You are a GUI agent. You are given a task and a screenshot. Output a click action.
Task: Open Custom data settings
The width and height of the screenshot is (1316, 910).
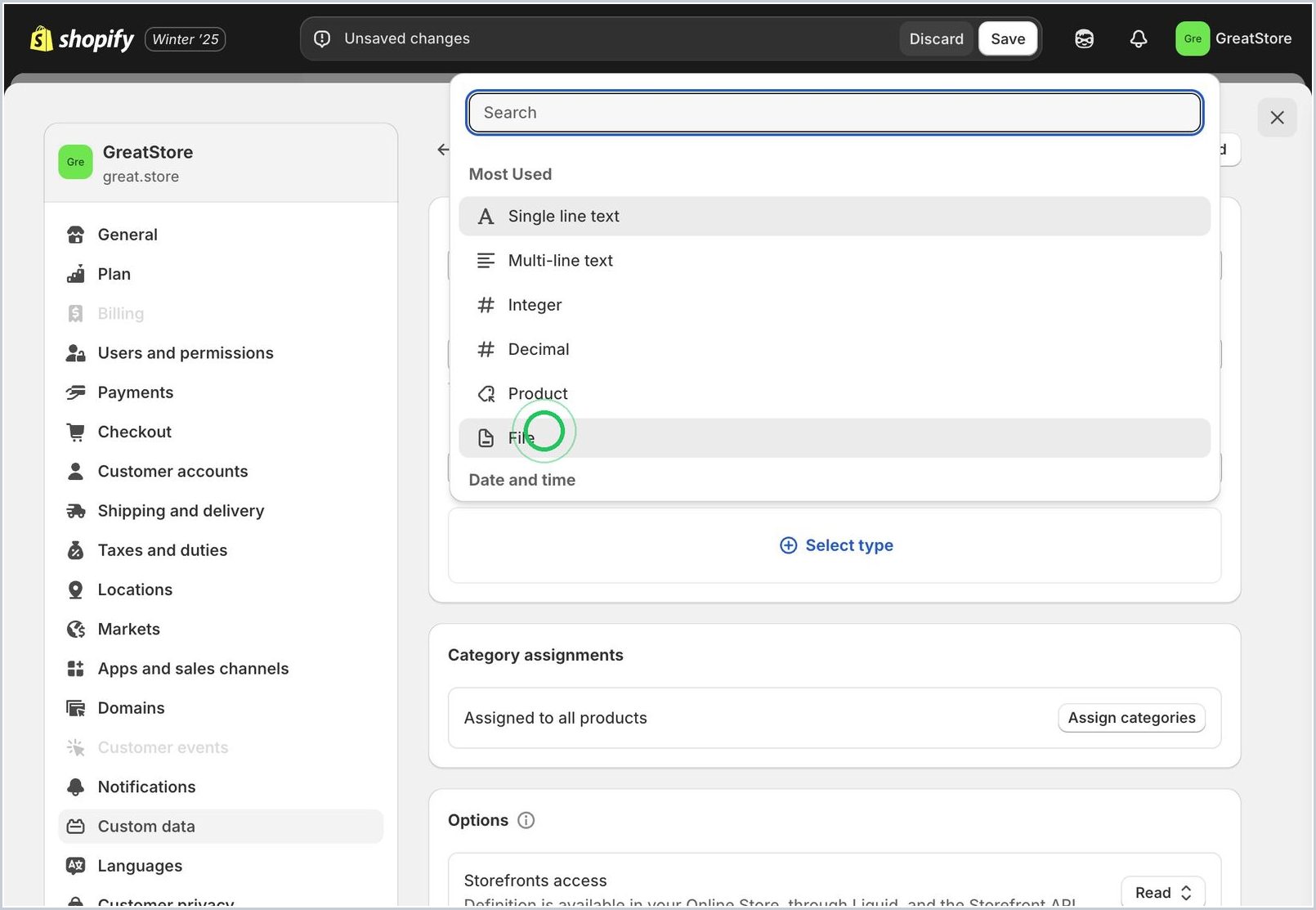[221, 827]
